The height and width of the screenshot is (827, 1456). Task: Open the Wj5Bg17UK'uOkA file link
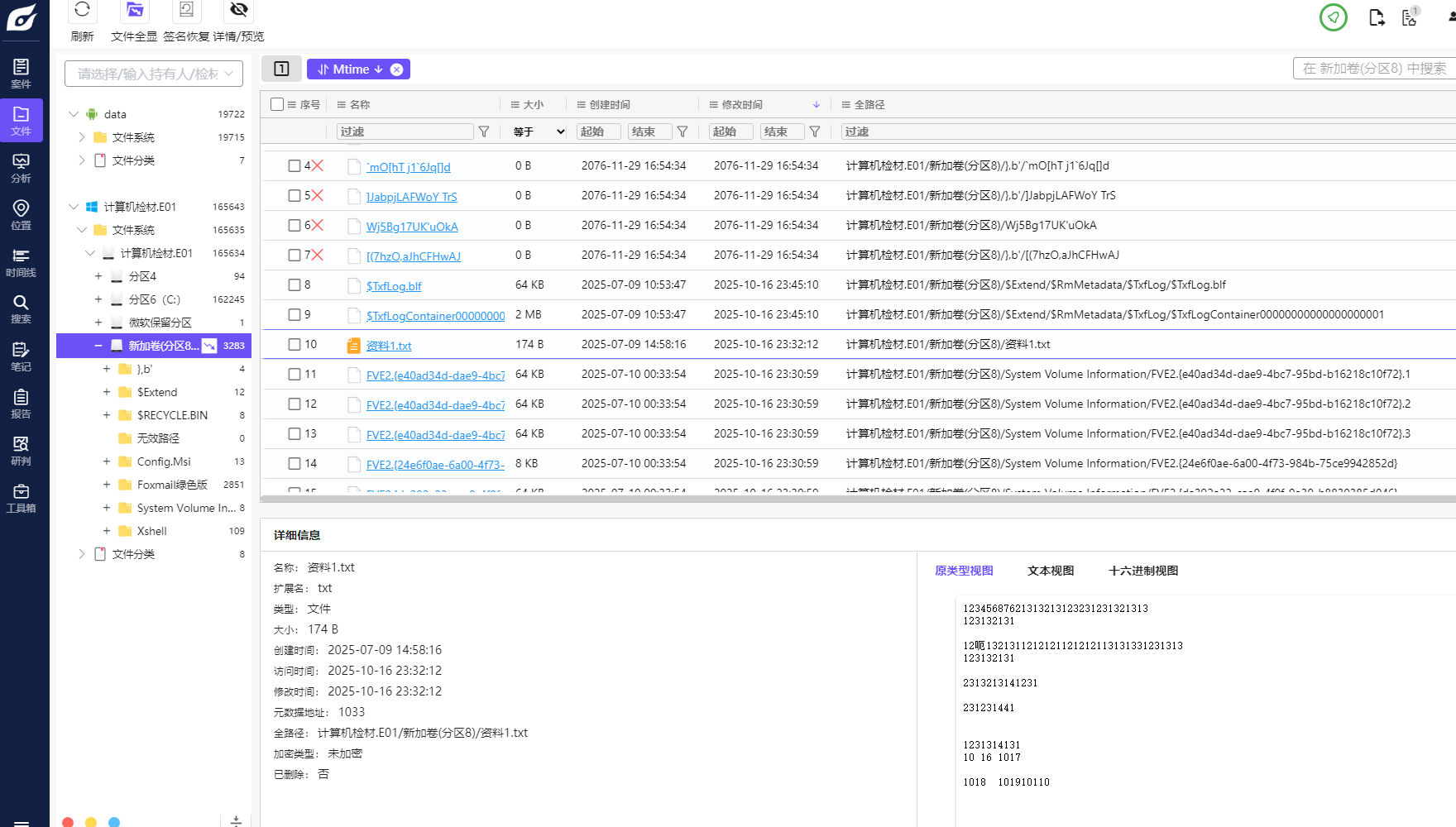pos(412,227)
